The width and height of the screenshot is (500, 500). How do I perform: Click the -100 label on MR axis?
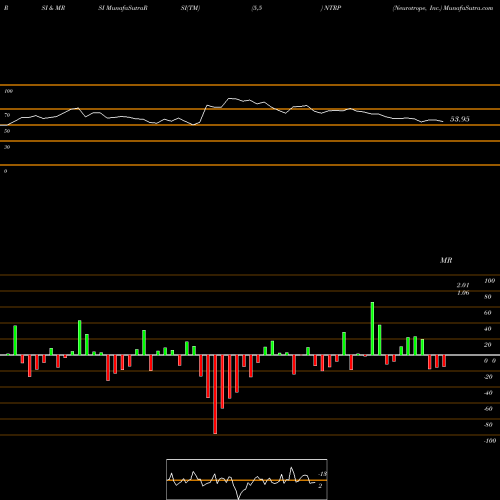coord(490,441)
